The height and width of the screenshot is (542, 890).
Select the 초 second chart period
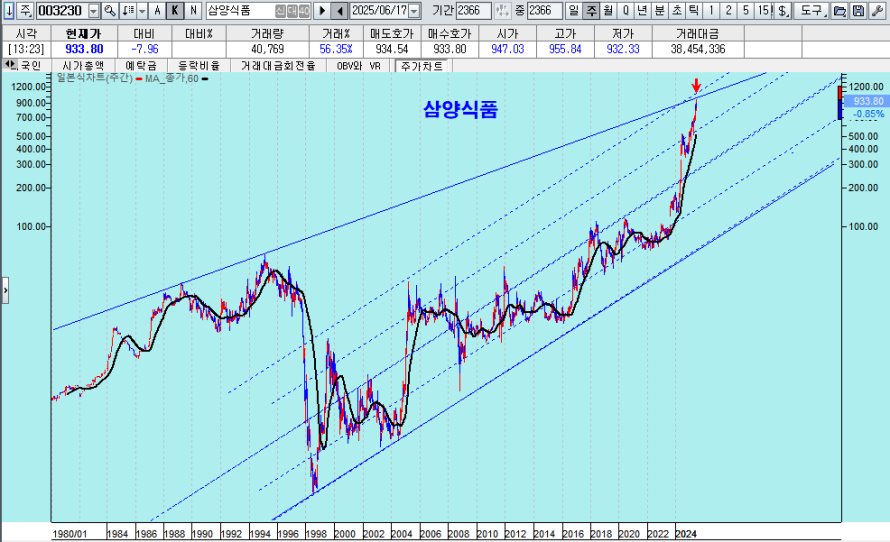(x=677, y=10)
